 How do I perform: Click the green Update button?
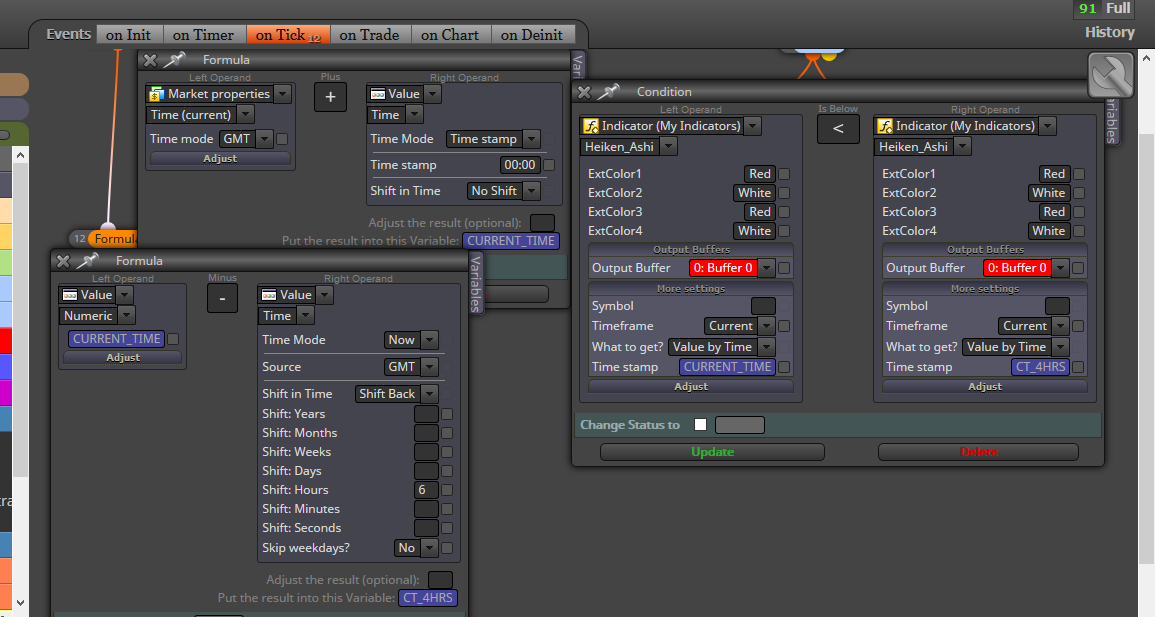[x=712, y=452]
